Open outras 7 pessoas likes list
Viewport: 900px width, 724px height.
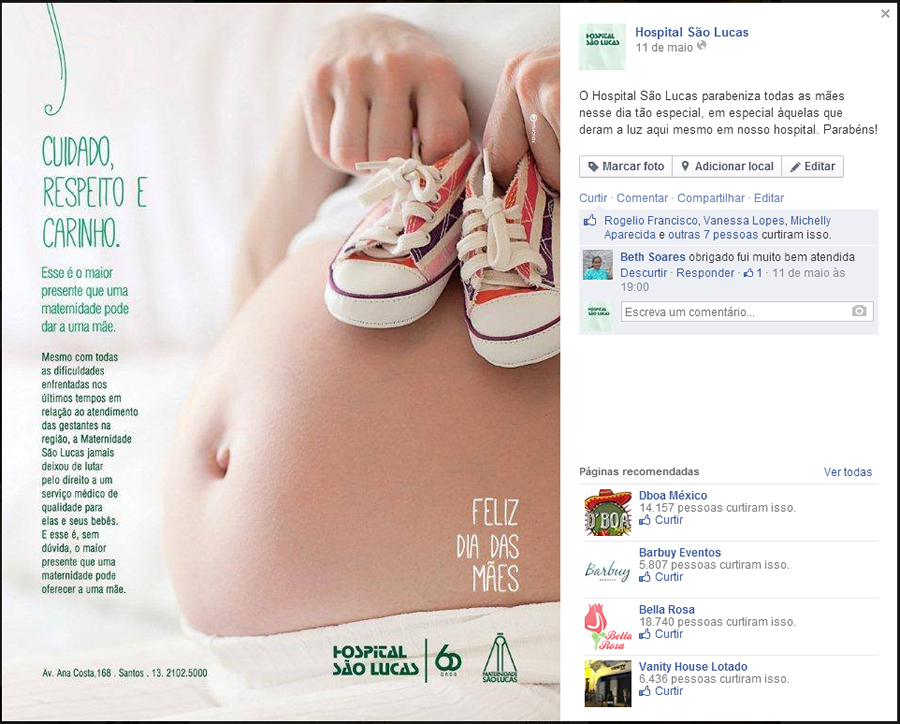(x=712, y=235)
